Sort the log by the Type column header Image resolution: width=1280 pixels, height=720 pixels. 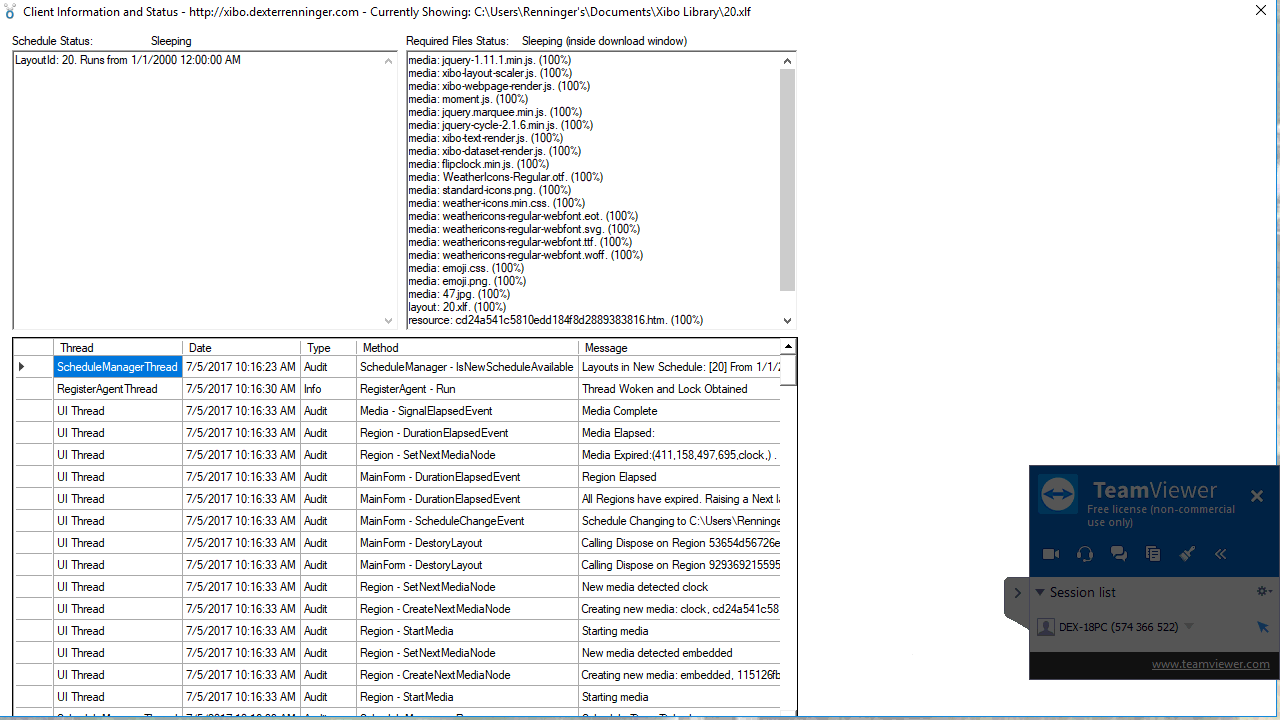(x=328, y=348)
